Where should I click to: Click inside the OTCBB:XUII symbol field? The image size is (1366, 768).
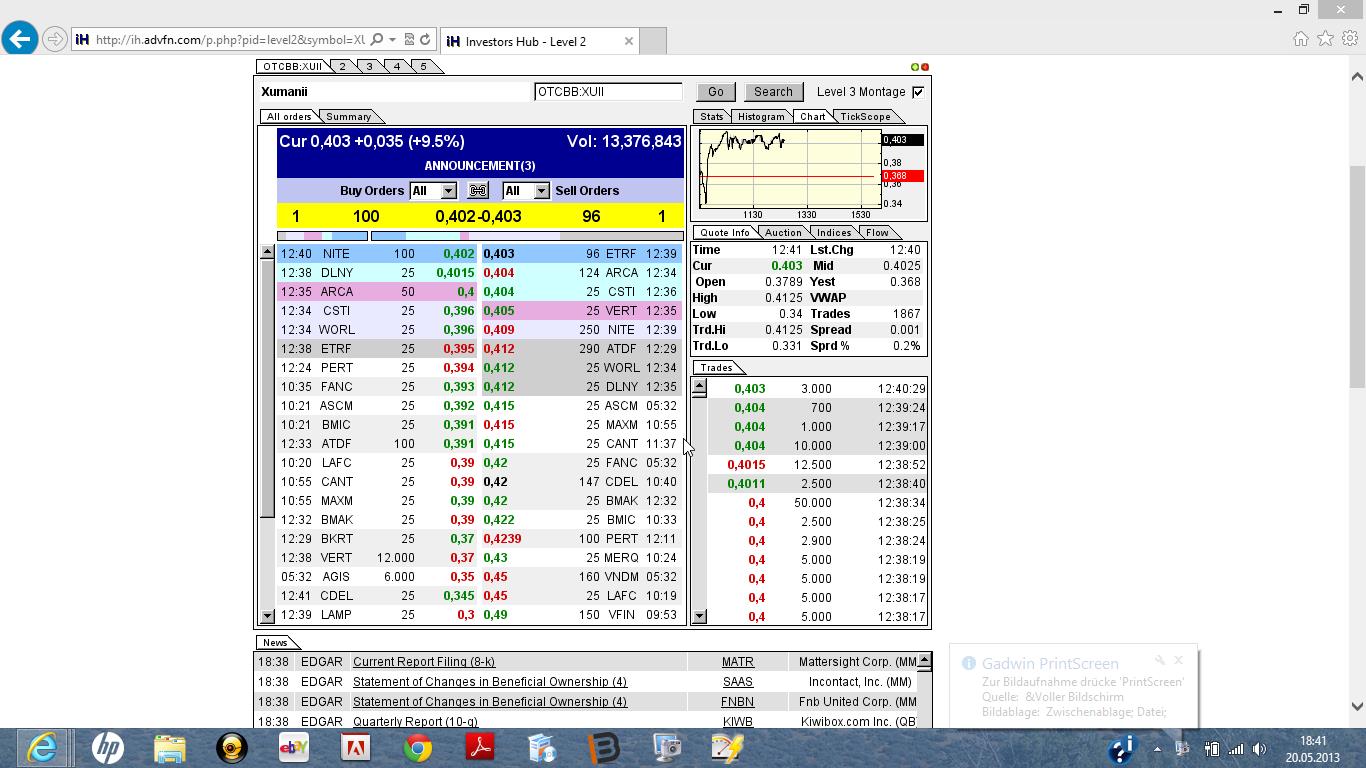(608, 91)
